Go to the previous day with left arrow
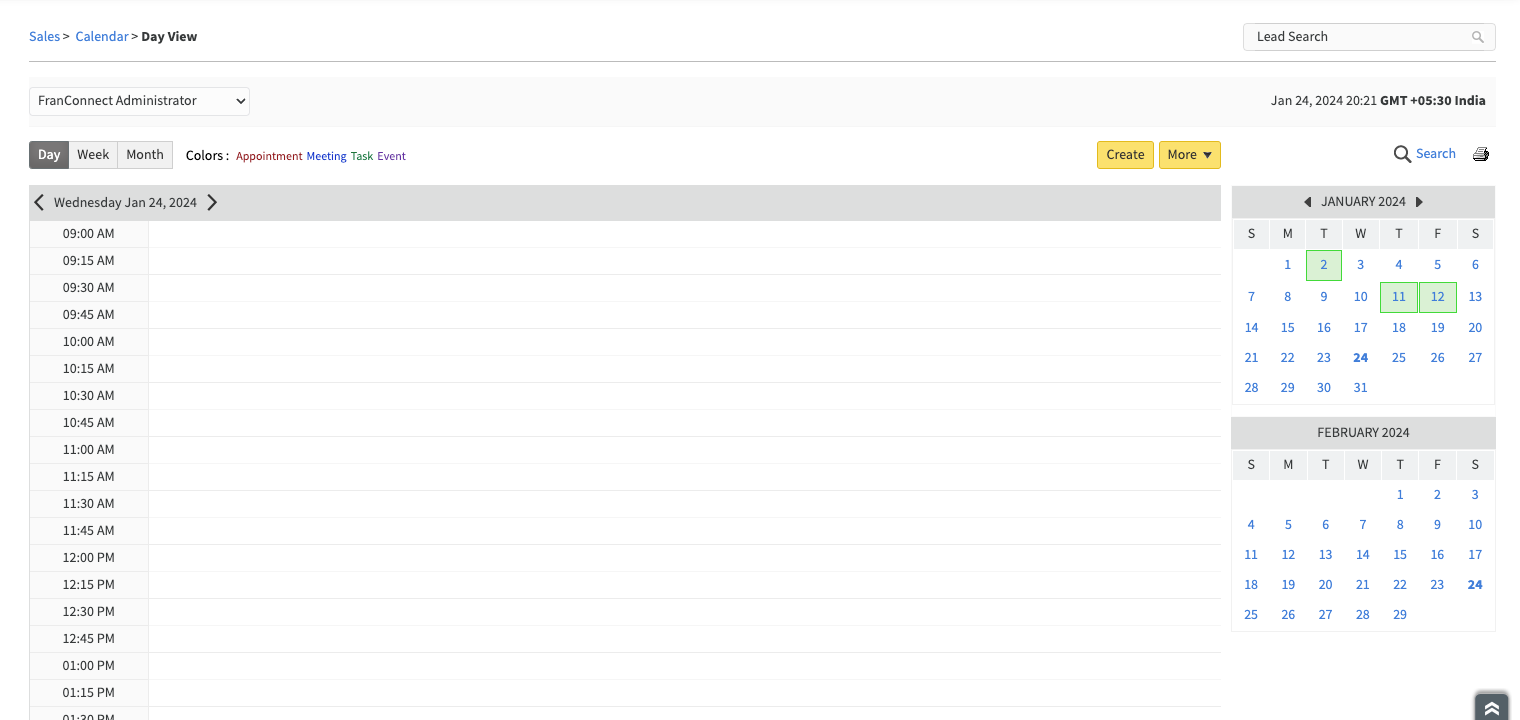 tap(39, 202)
